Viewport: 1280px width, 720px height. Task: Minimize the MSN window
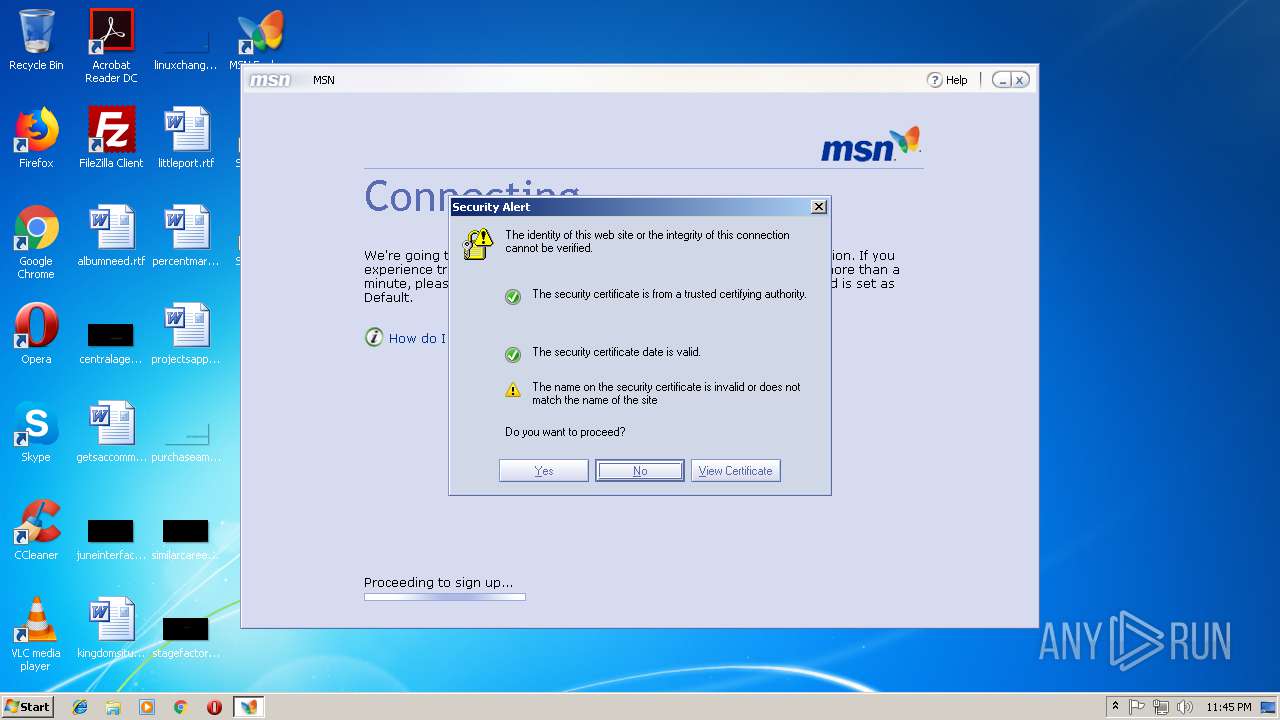[1001, 80]
